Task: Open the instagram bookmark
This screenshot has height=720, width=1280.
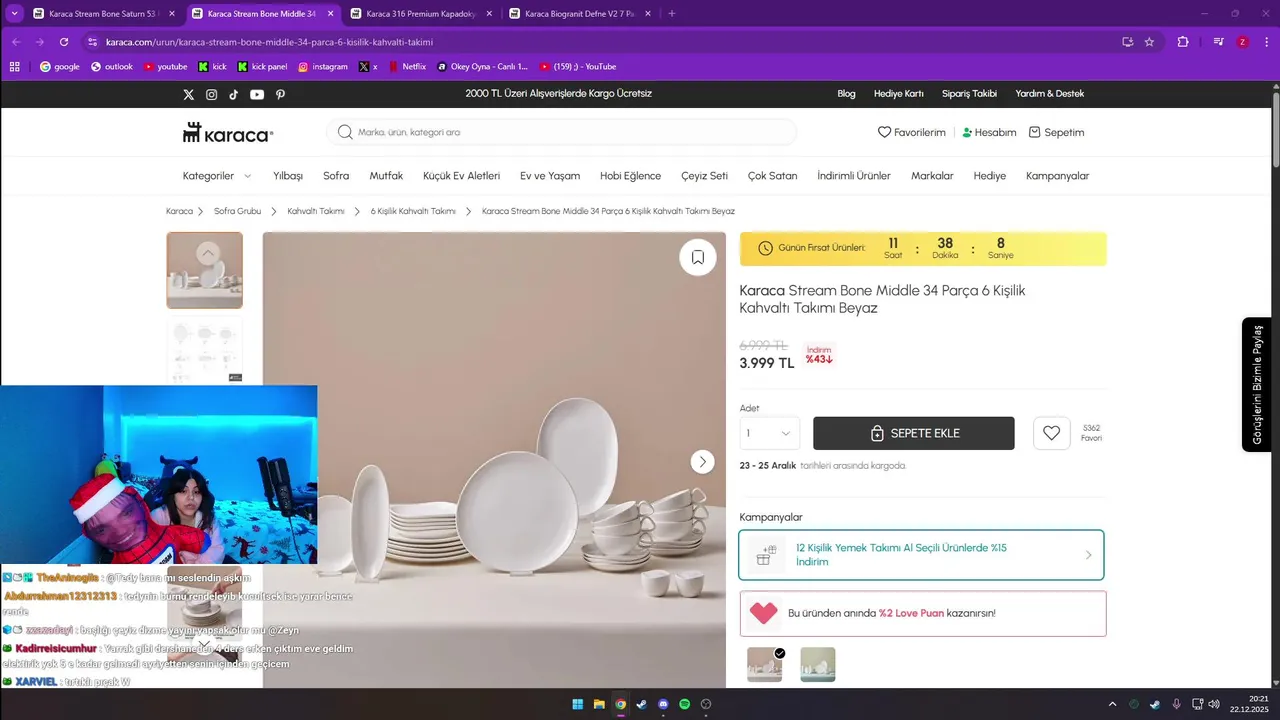Action: [322, 67]
